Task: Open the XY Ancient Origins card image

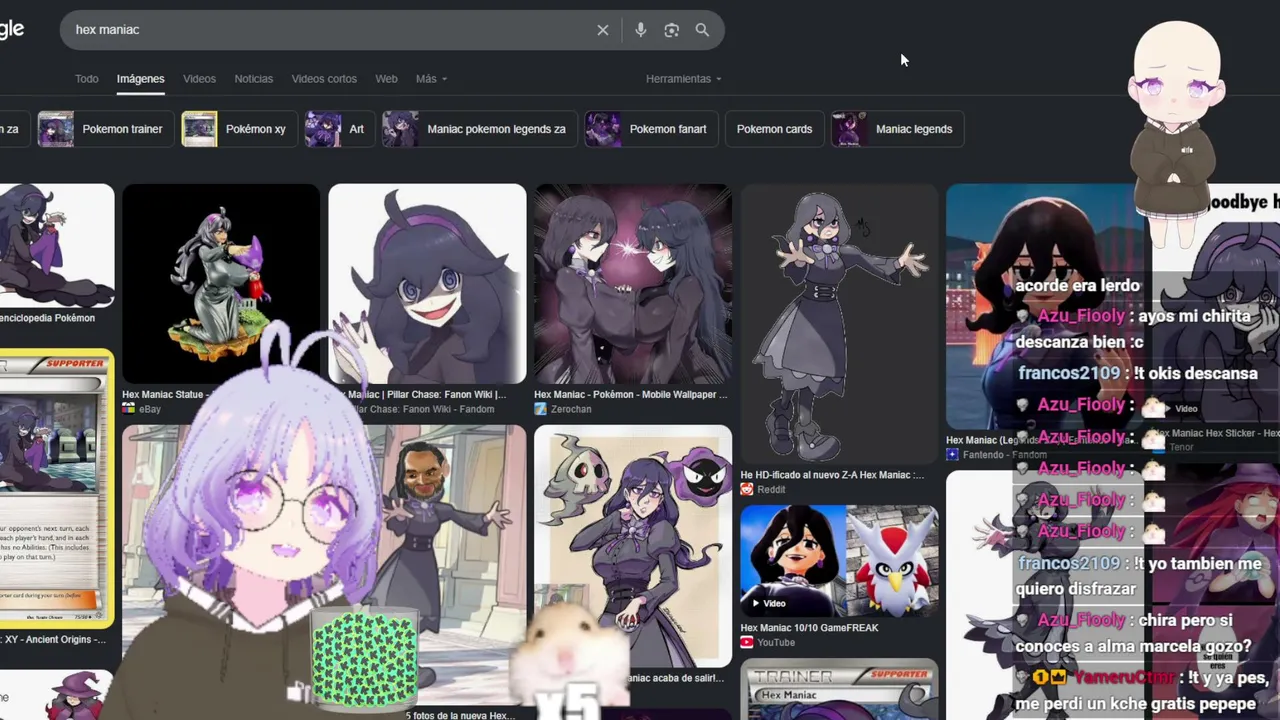Action: (57, 489)
